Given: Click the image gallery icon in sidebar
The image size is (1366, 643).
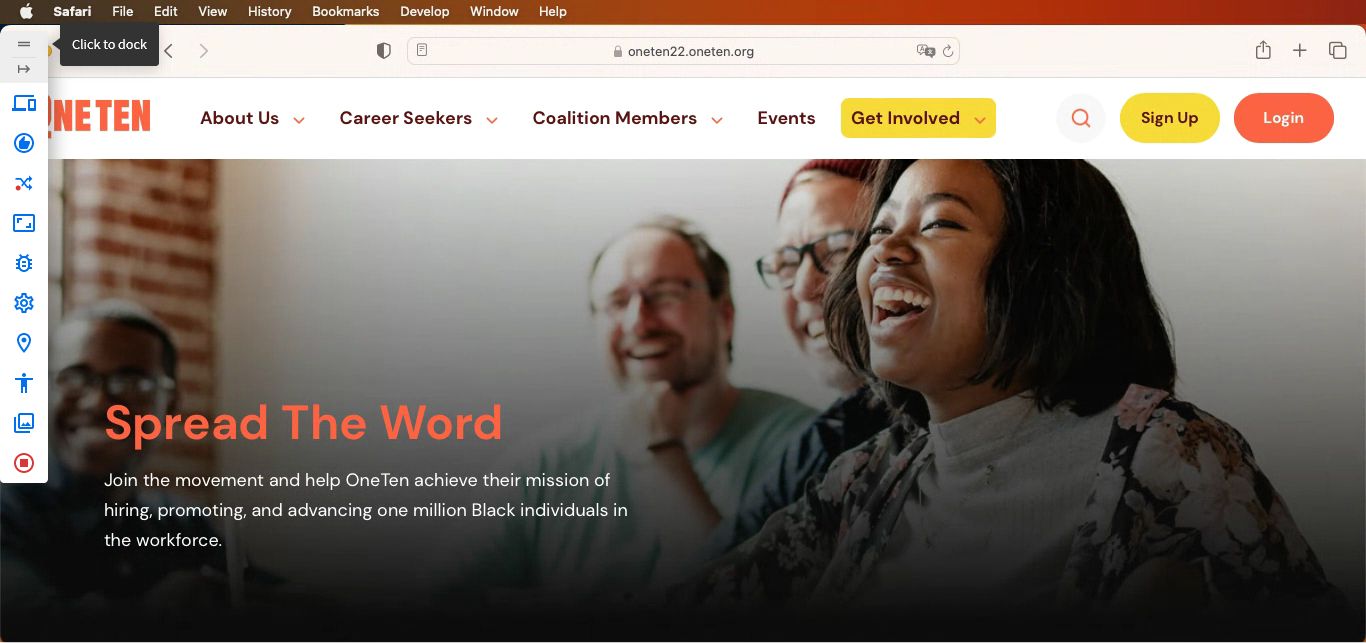Looking at the screenshot, I should [x=24, y=423].
